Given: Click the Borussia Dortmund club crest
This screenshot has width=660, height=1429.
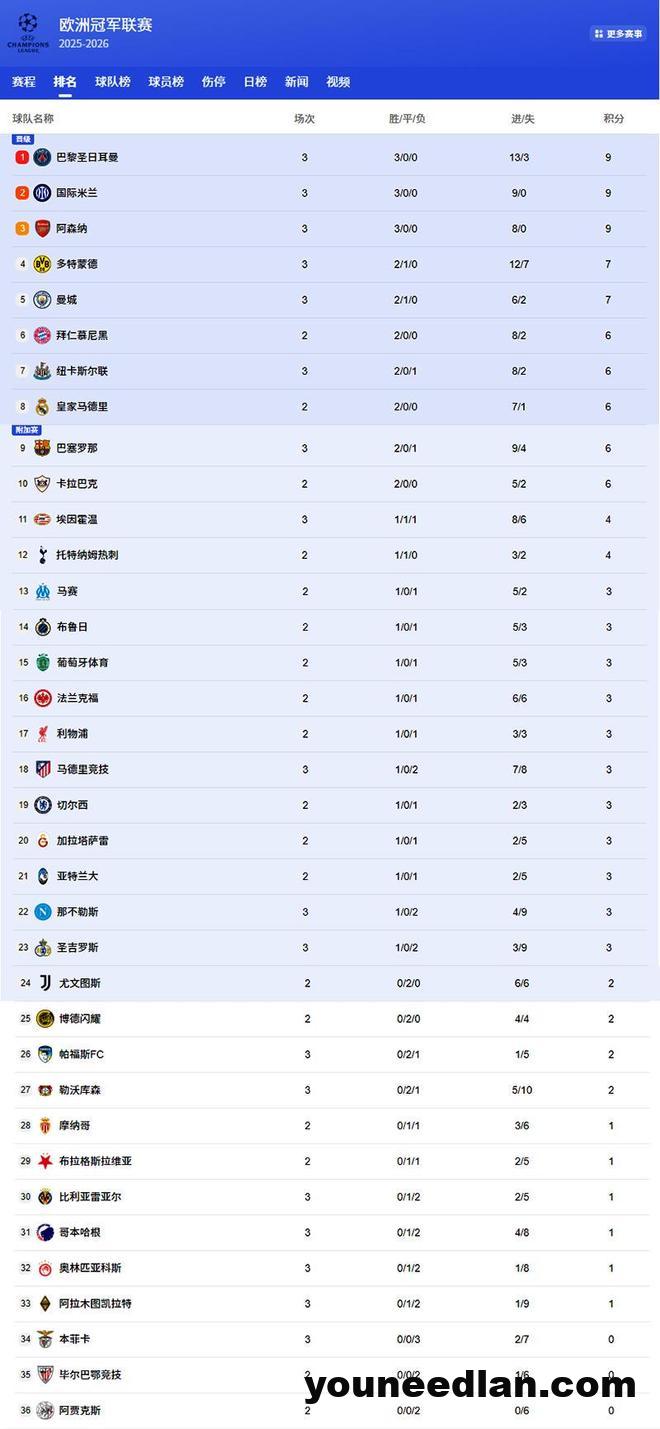Looking at the screenshot, I should tap(42, 264).
